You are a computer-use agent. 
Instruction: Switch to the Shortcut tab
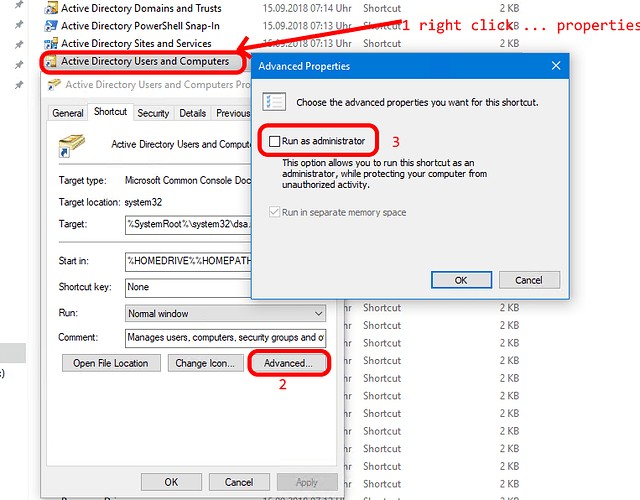[110, 112]
